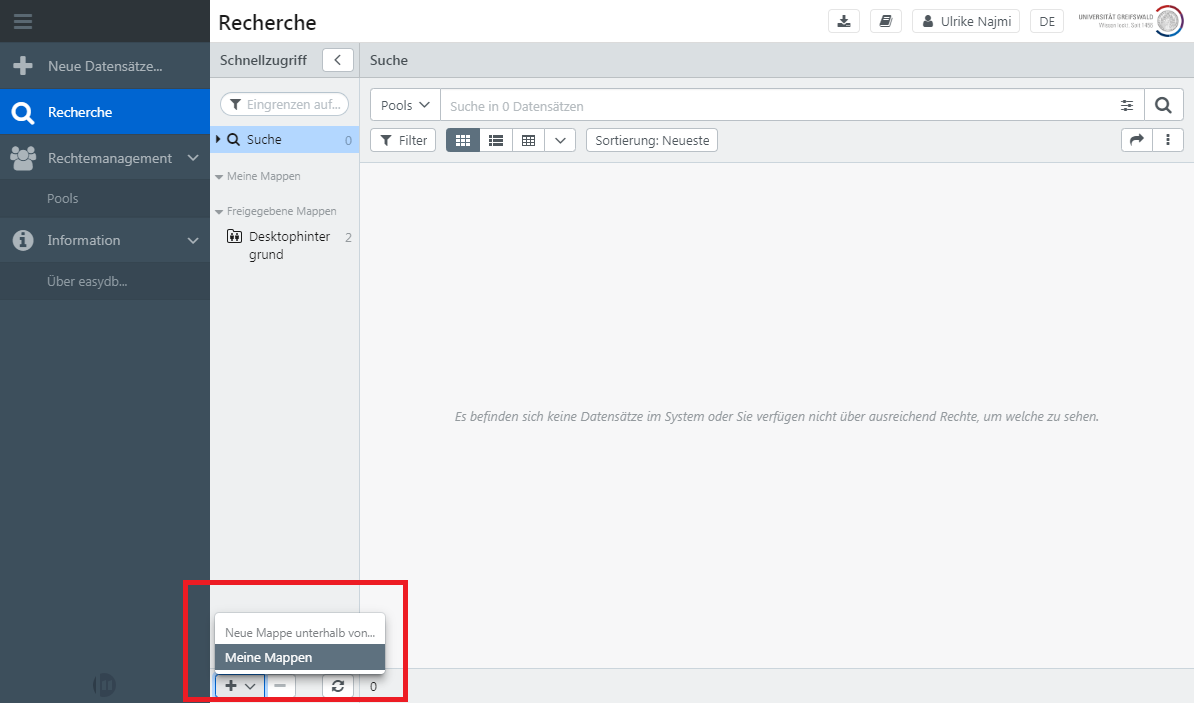1194x703 pixels.
Task: Click the reload folders icon
Action: pos(338,686)
